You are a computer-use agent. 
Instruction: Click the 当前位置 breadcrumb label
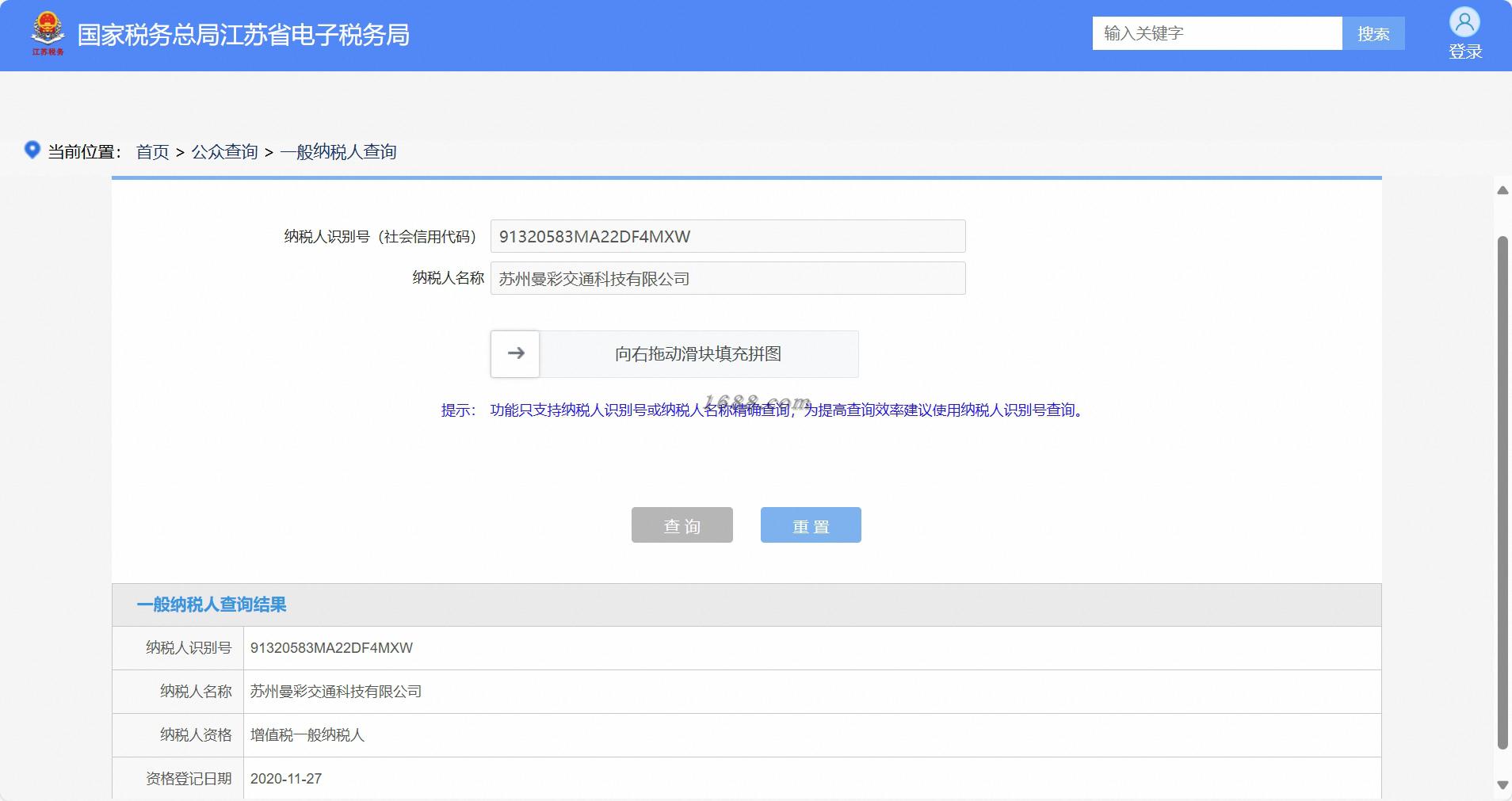[85, 152]
